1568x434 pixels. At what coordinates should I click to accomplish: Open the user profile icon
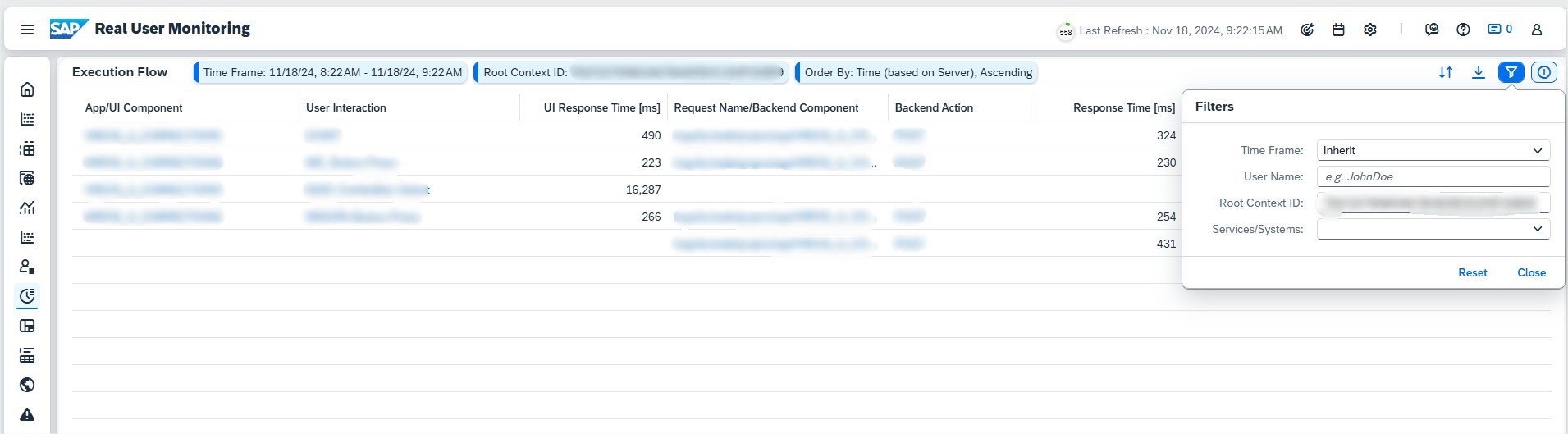click(1537, 30)
